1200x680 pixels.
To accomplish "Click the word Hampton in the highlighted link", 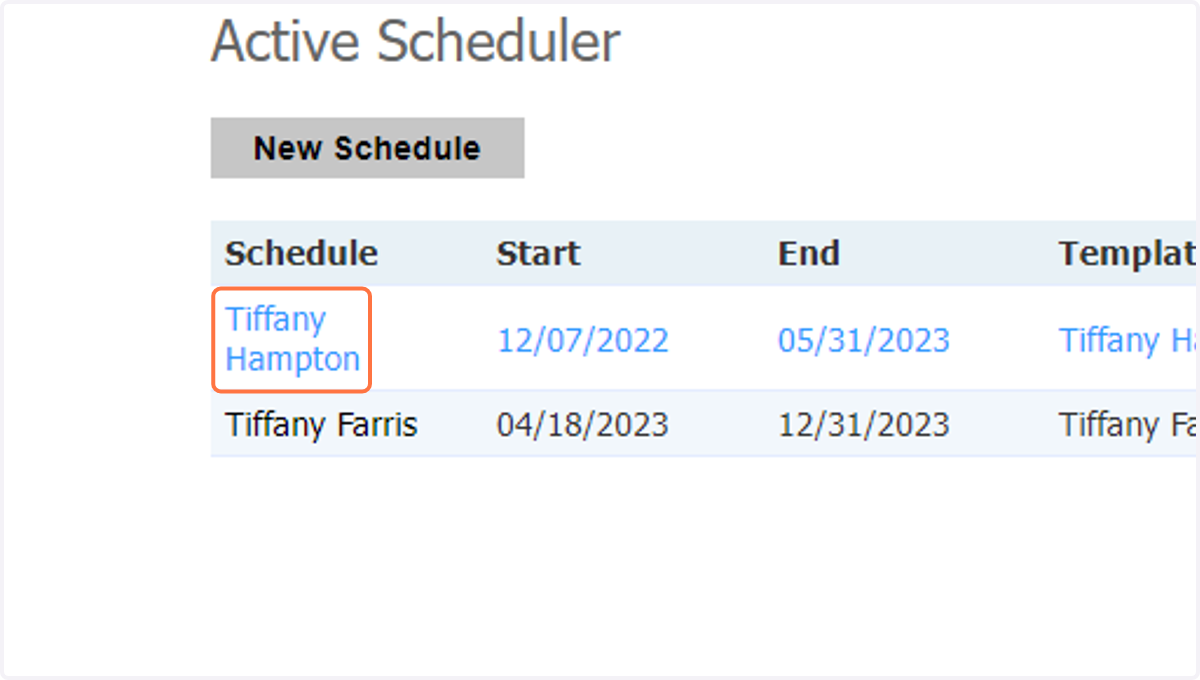I will (x=293, y=359).
